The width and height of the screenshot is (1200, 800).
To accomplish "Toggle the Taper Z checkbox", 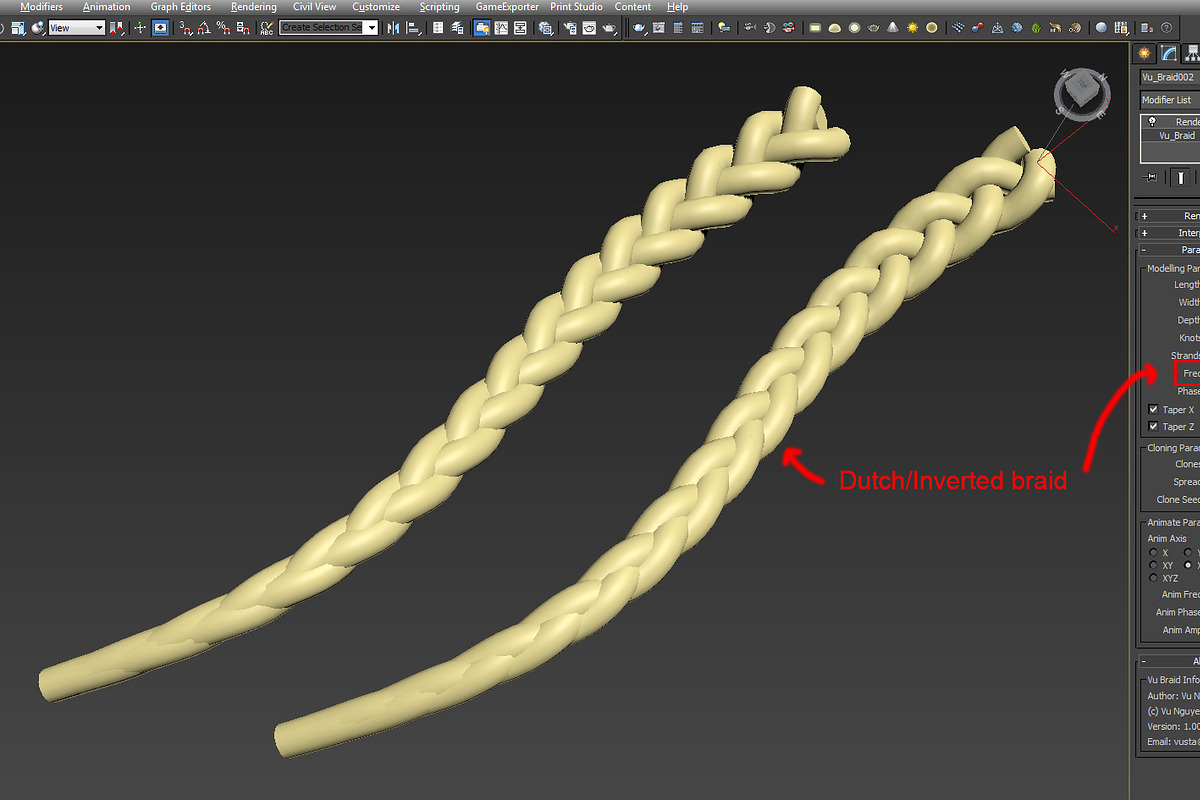I will pyautogui.click(x=1153, y=427).
